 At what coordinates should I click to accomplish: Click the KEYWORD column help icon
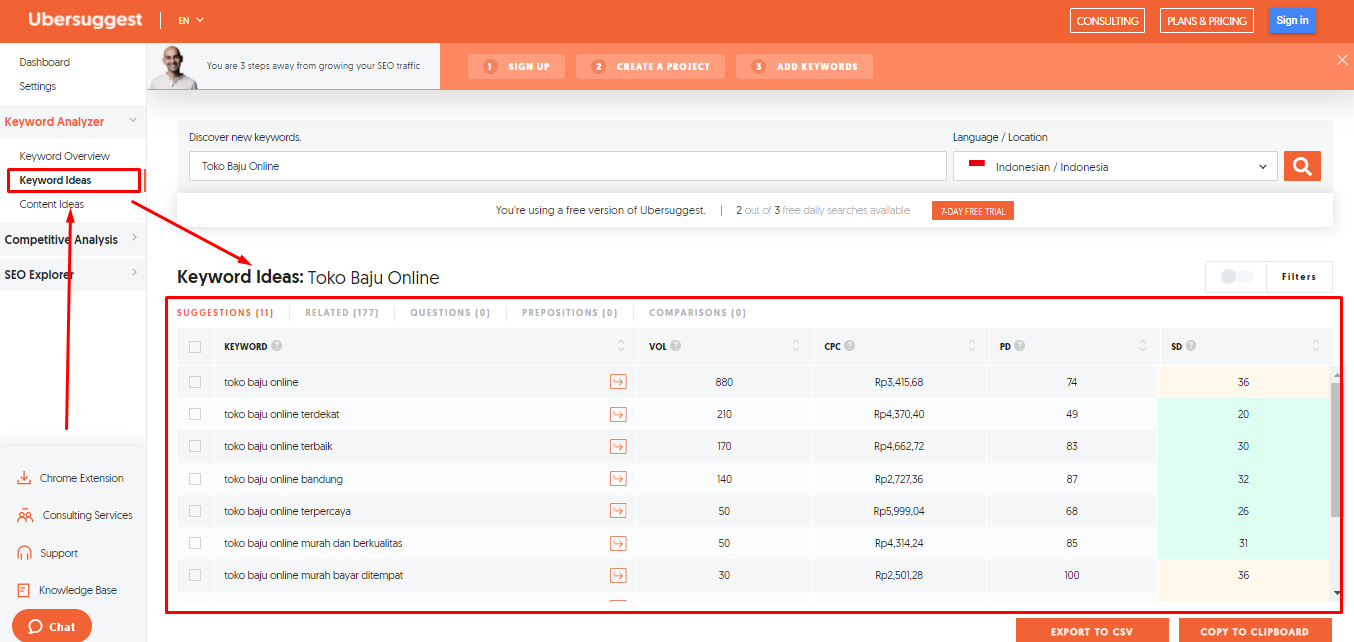(x=276, y=346)
